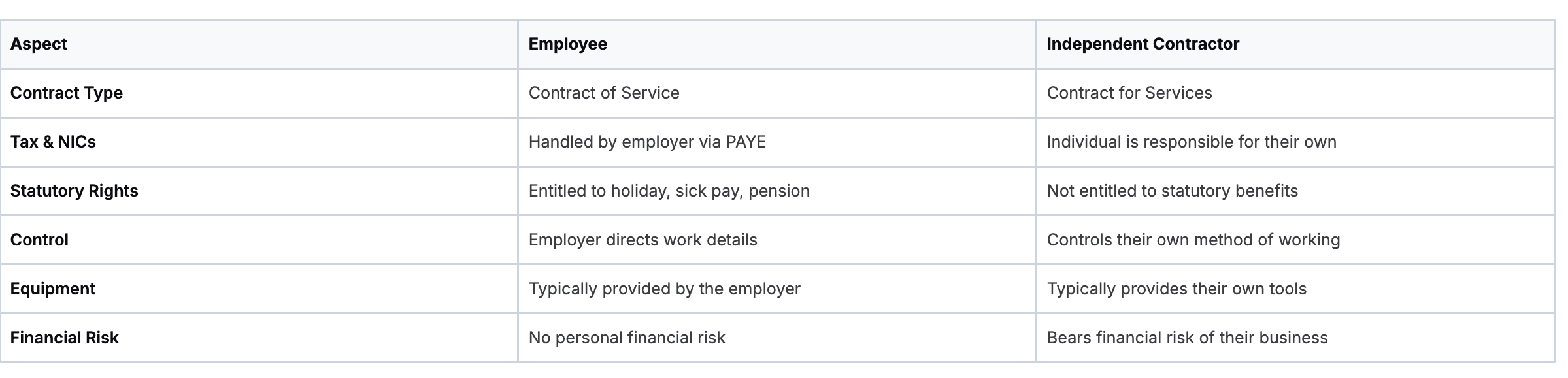Select Handled by employer via PAYE cell
The image size is (1568, 378).
pyautogui.click(x=646, y=142)
